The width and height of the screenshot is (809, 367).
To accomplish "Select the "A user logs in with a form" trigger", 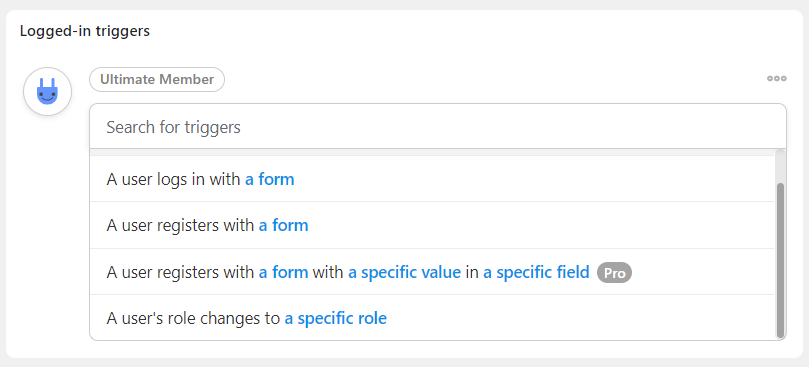I will [x=432, y=179].
